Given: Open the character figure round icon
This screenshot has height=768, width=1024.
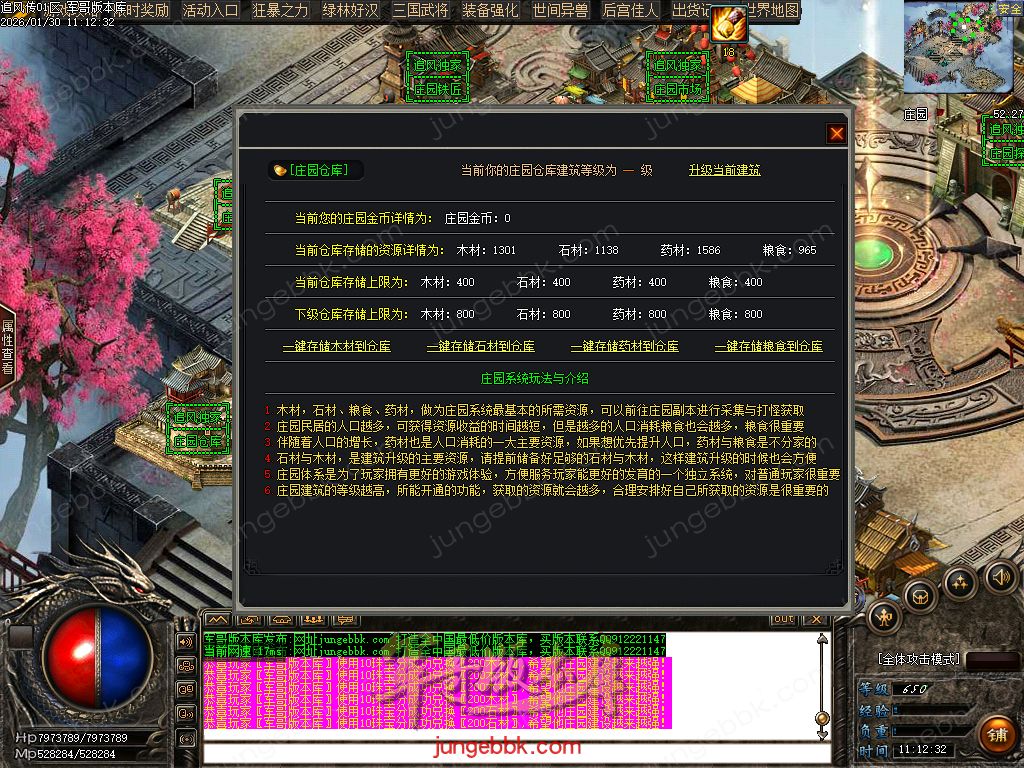Looking at the screenshot, I should click(884, 619).
